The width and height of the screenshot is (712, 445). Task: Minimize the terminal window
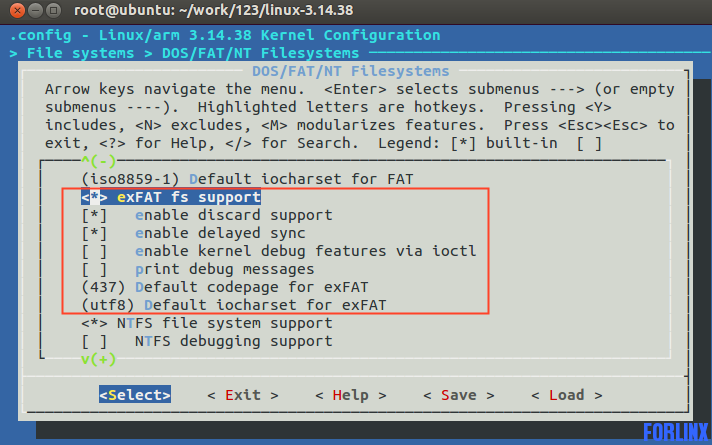click(x=35, y=10)
